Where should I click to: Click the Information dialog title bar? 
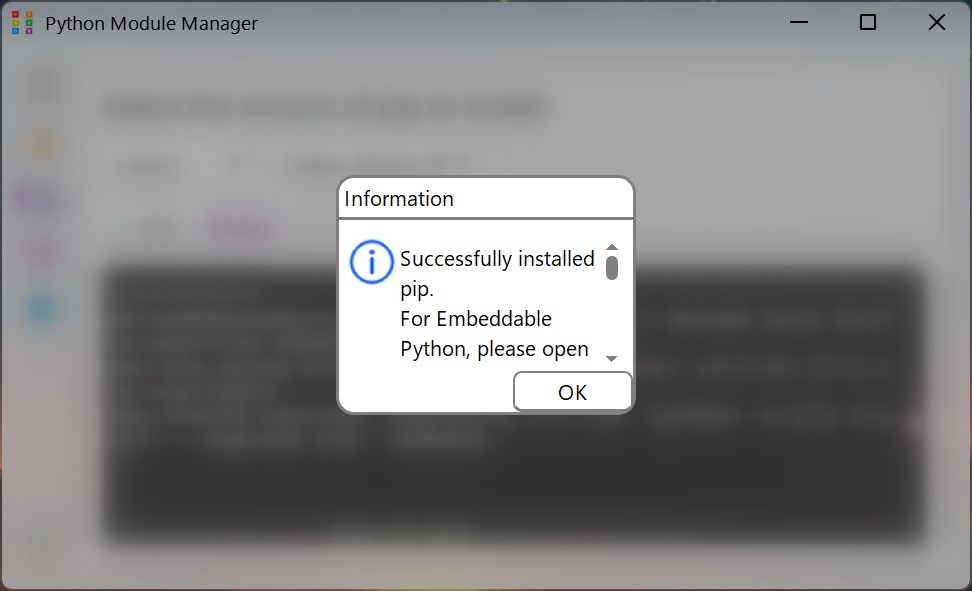(x=486, y=198)
